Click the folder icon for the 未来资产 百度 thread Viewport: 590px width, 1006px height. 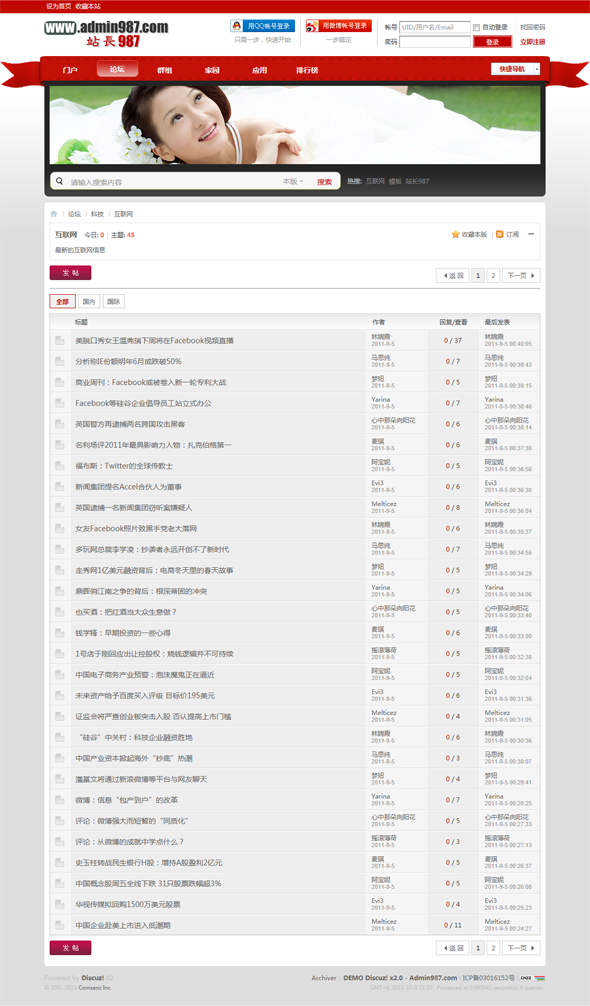point(60,695)
